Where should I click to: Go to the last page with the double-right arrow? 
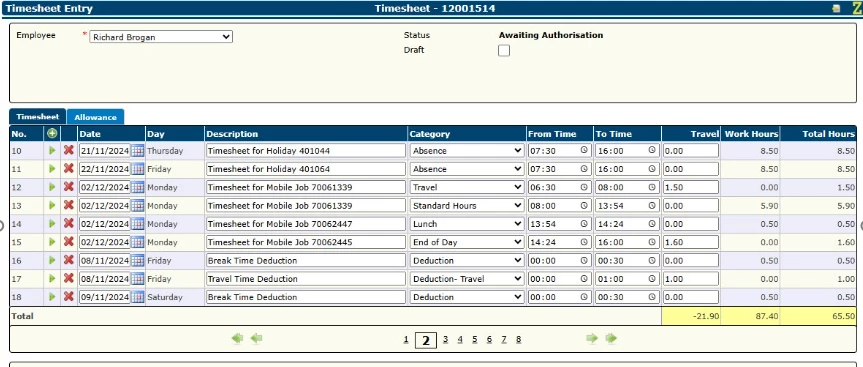pyautogui.click(x=611, y=338)
